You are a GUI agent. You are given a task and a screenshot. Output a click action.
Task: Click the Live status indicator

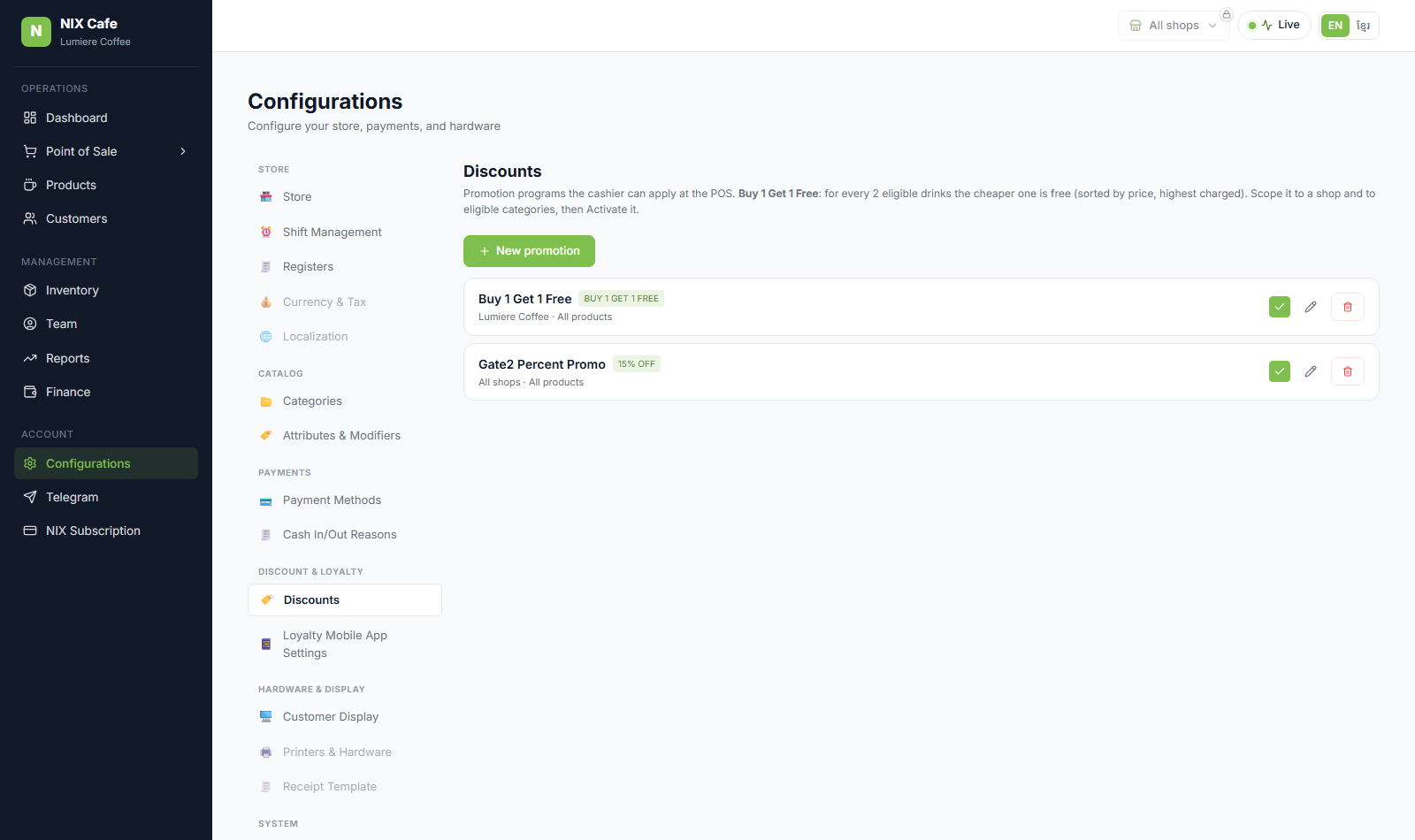coord(1274,25)
